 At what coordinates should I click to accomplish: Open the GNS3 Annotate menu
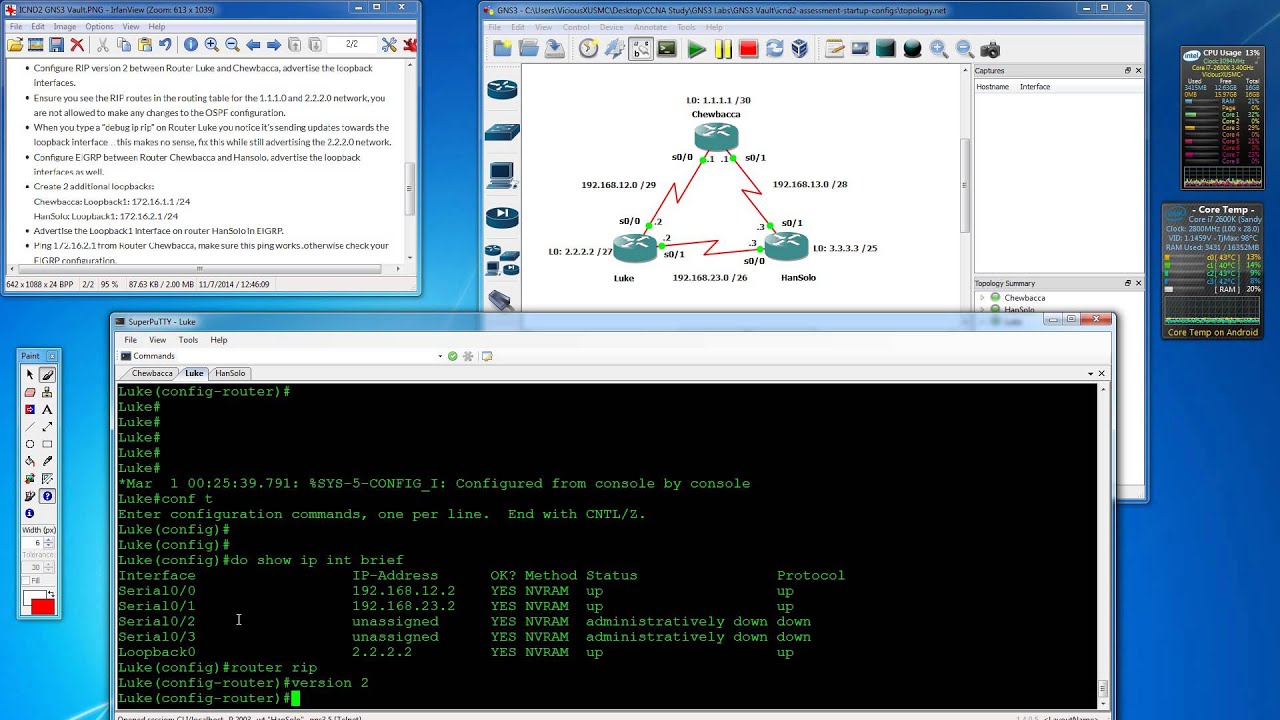point(650,27)
